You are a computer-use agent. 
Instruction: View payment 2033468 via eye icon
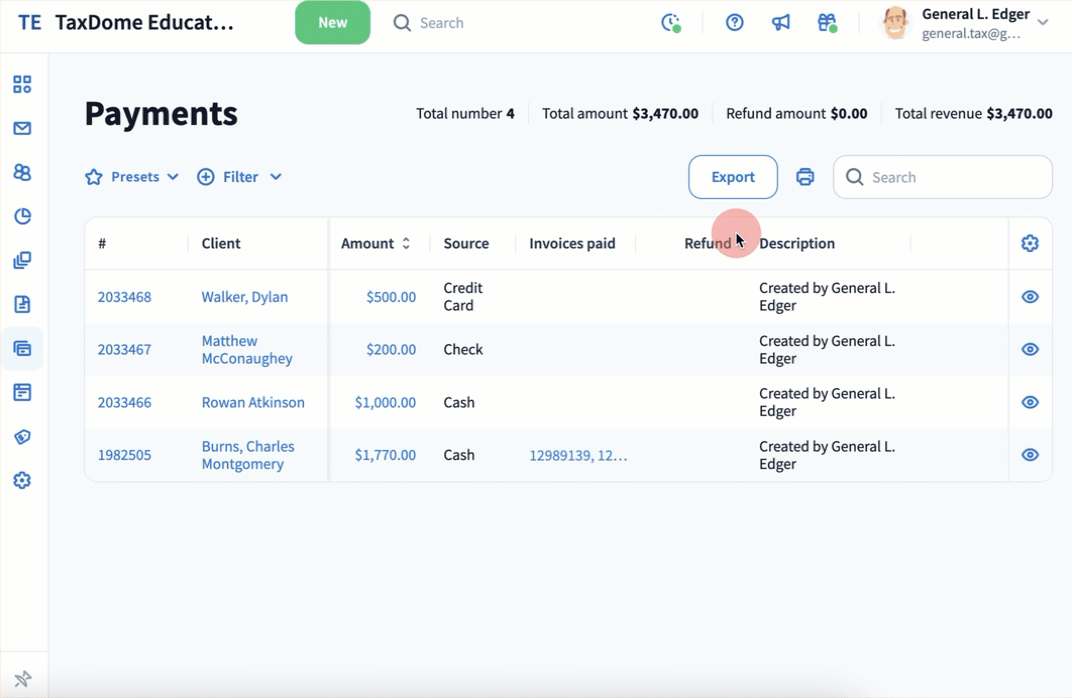pyautogui.click(x=1030, y=297)
